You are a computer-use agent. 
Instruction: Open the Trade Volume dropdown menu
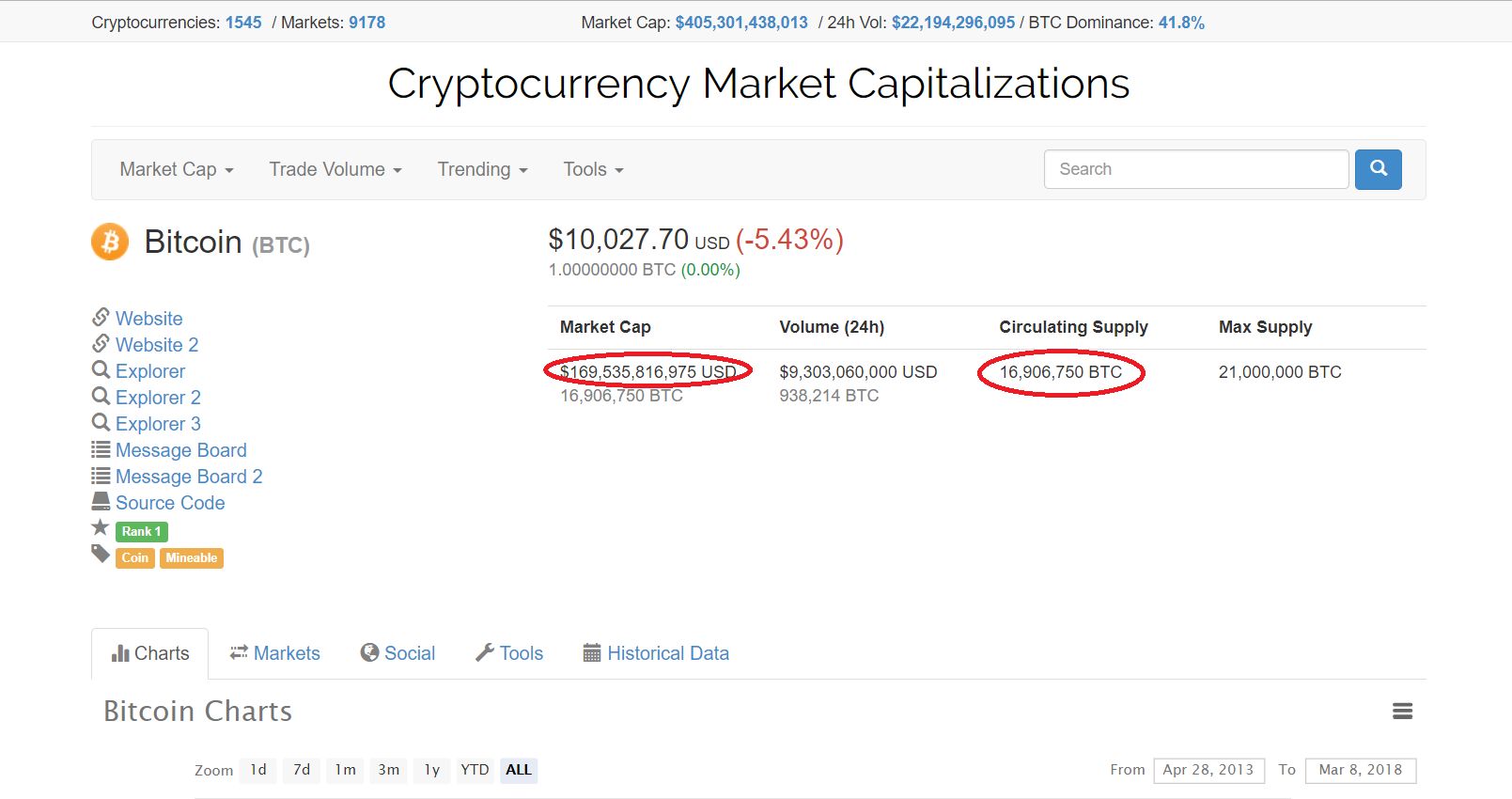335,169
